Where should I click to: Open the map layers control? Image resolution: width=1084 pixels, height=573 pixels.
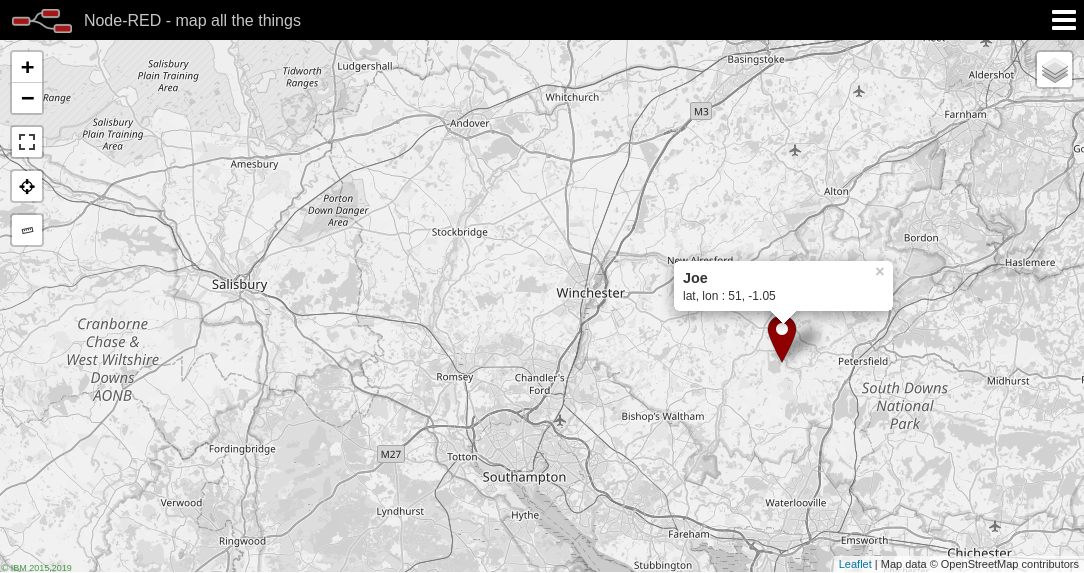(x=1054, y=70)
